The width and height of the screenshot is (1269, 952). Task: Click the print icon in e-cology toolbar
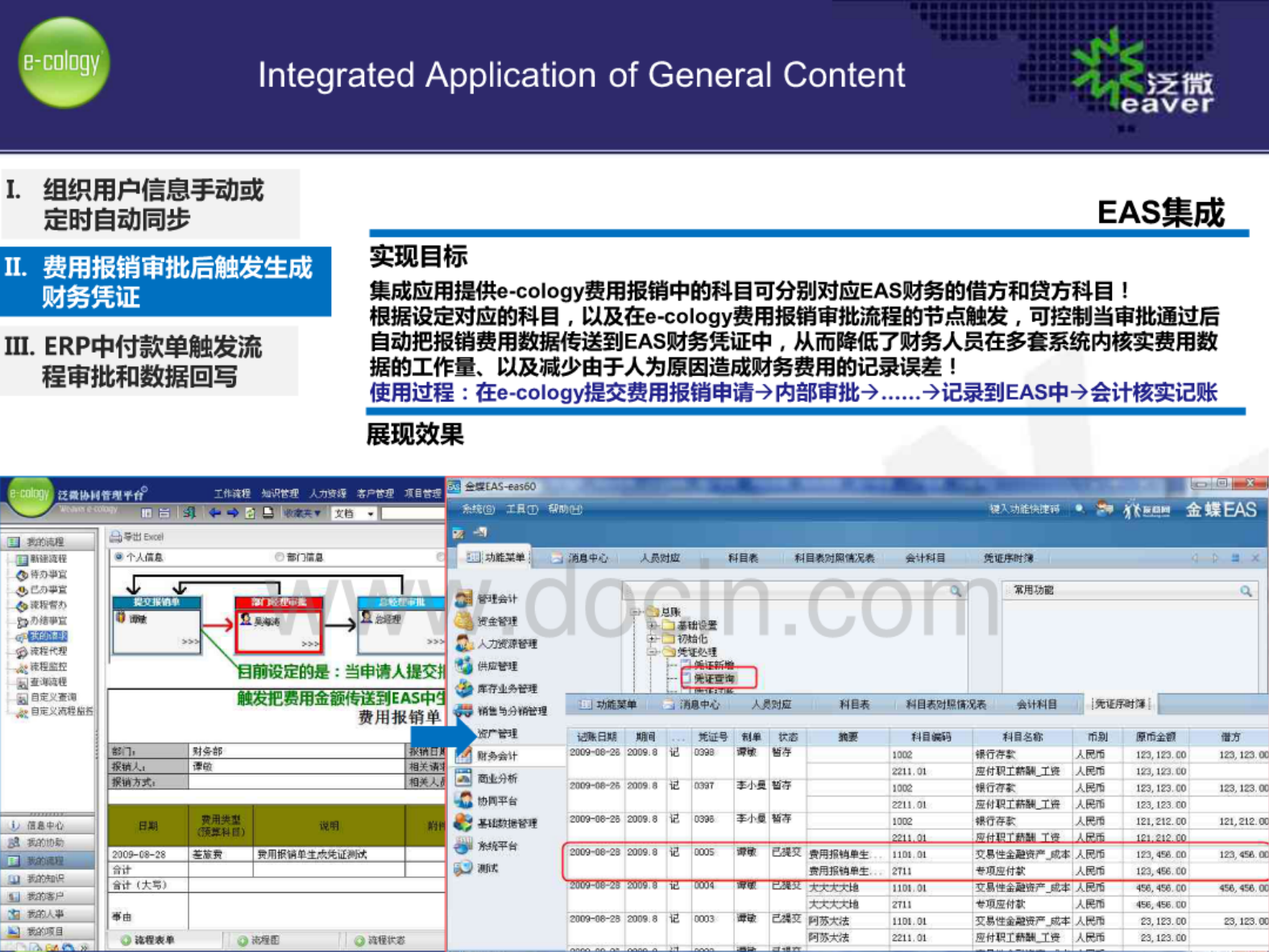[267, 513]
